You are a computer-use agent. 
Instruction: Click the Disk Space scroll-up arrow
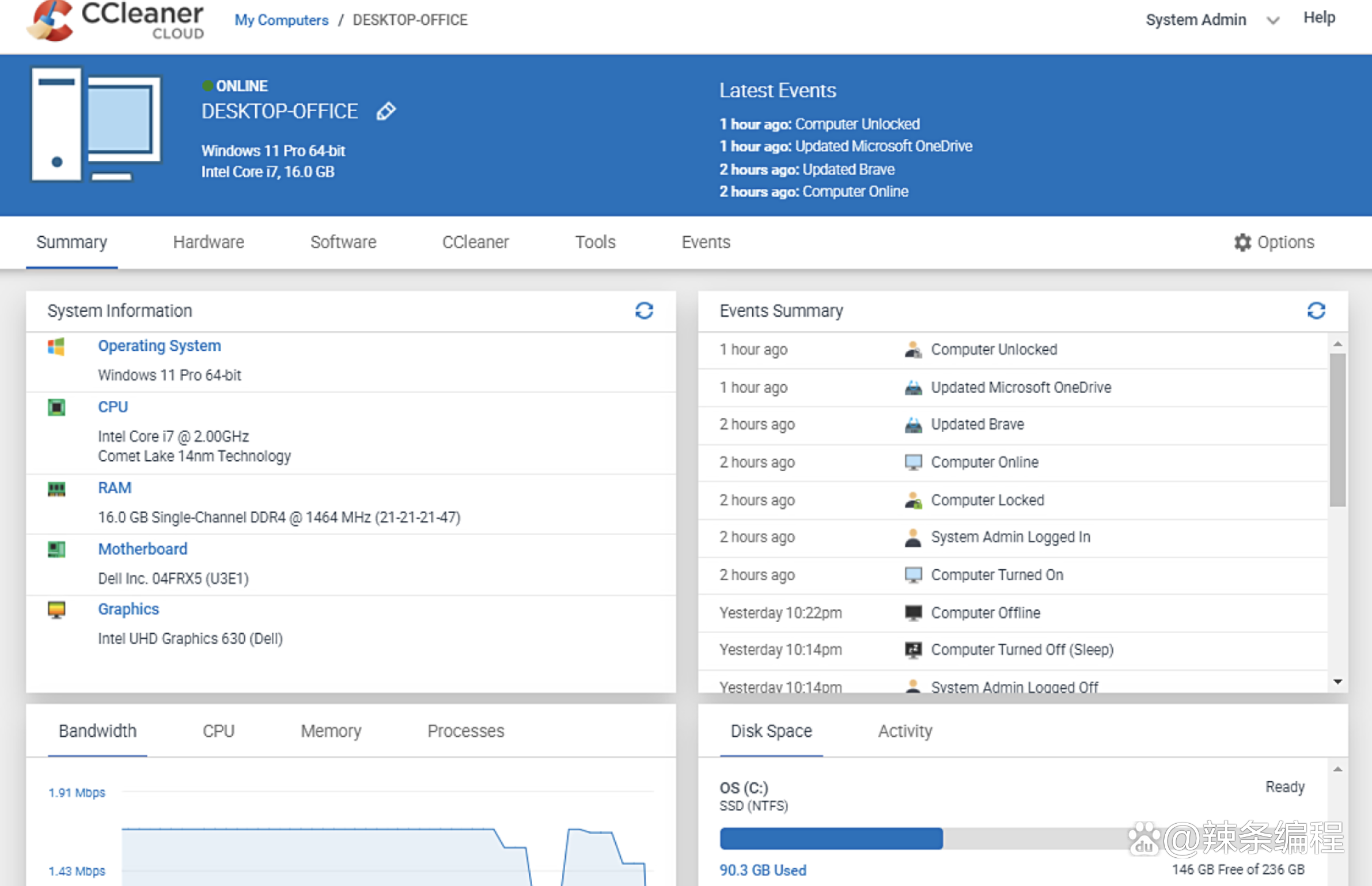tap(1337, 770)
